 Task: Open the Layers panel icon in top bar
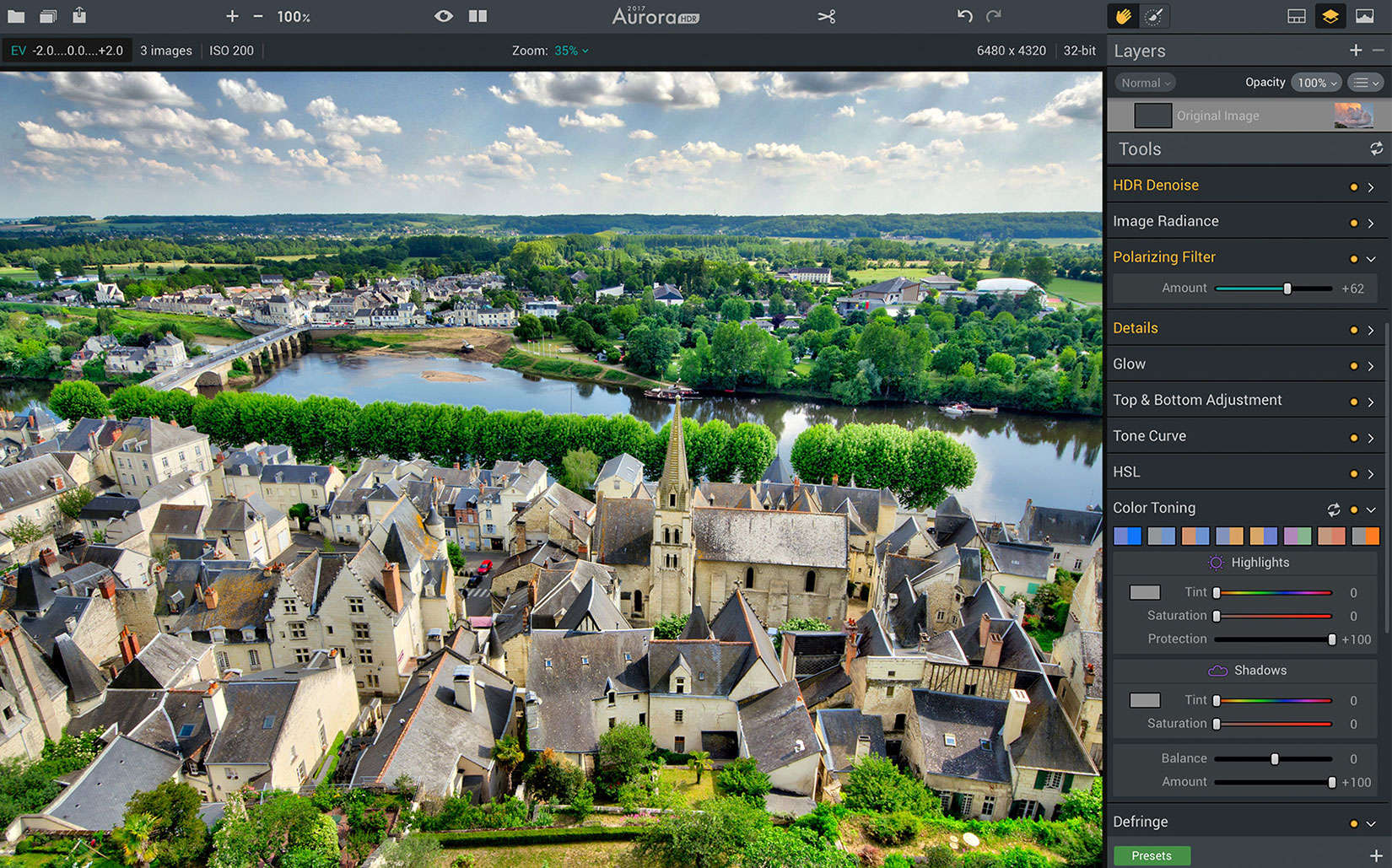(1330, 15)
